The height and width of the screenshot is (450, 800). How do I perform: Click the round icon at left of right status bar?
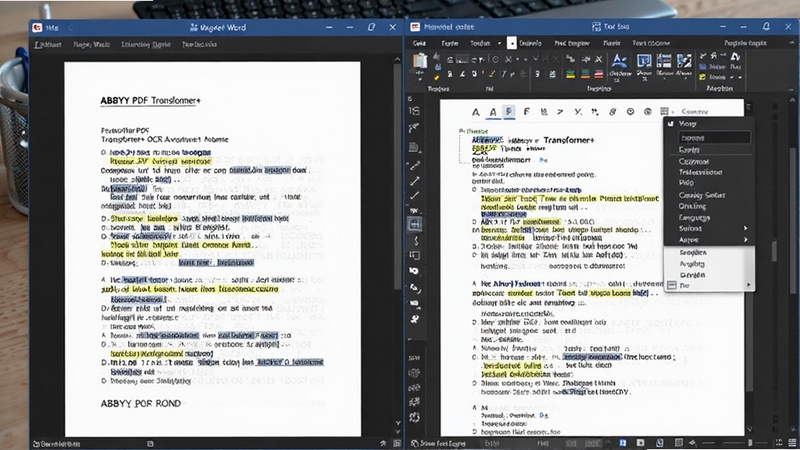pos(415,444)
